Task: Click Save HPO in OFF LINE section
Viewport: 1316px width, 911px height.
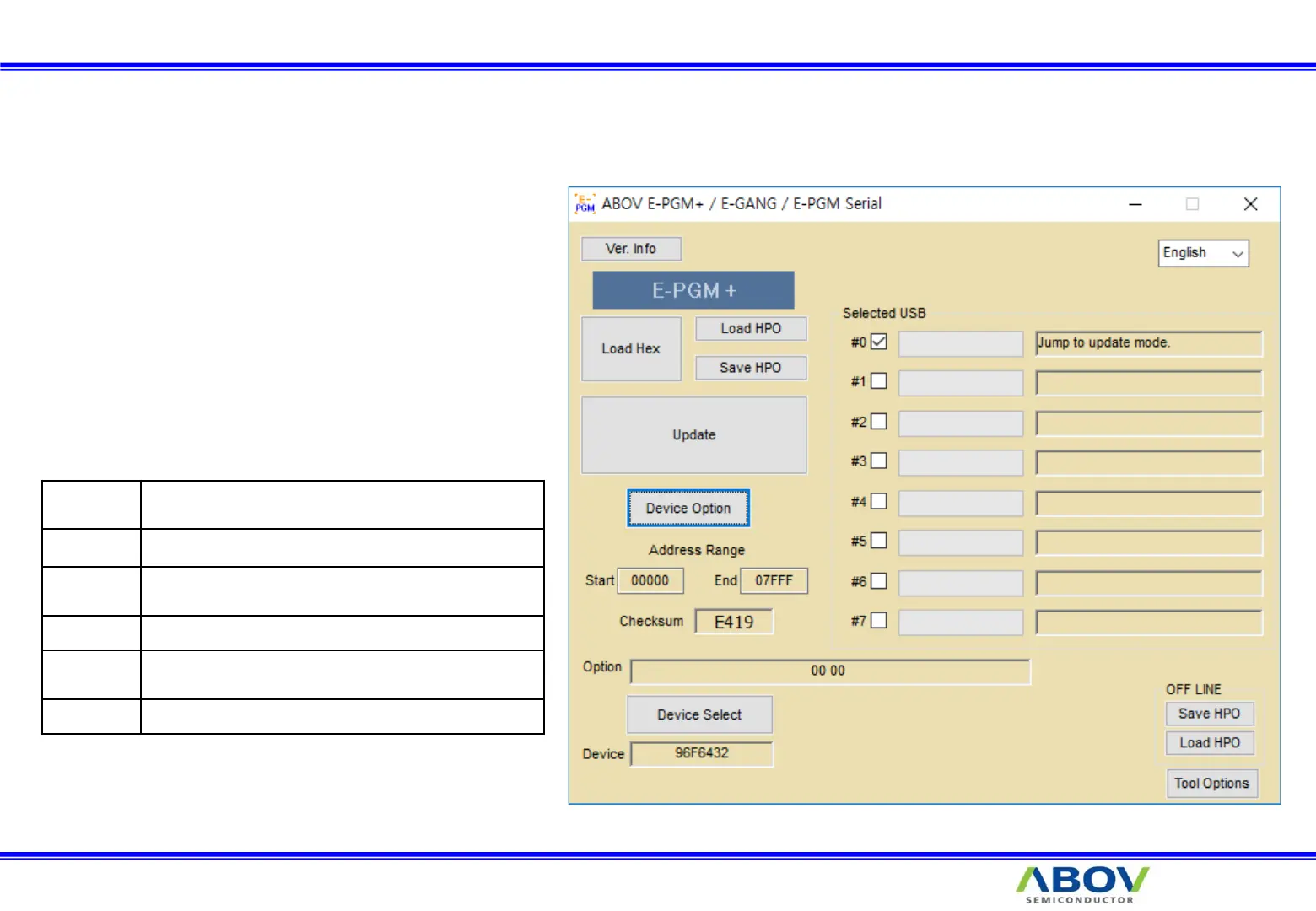Action: tap(1210, 714)
